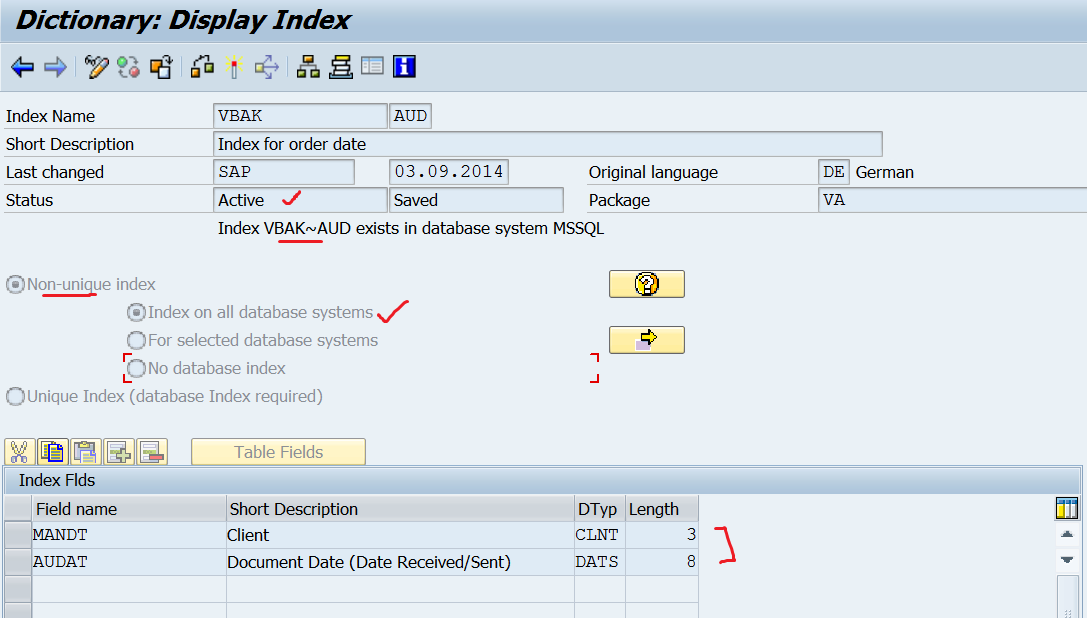Select the No database index radio button
Screen dimensions: 1087x619
pyautogui.click(x=136, y=368)
